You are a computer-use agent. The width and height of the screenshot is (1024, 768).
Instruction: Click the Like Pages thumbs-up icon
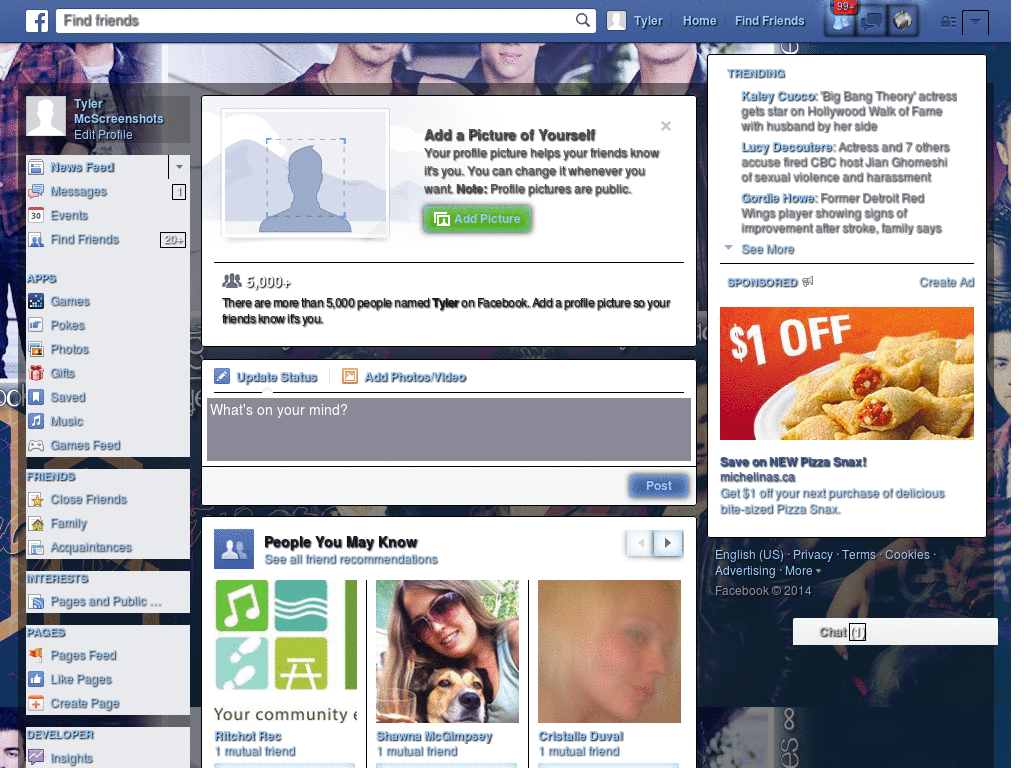[x=36, y=679]
